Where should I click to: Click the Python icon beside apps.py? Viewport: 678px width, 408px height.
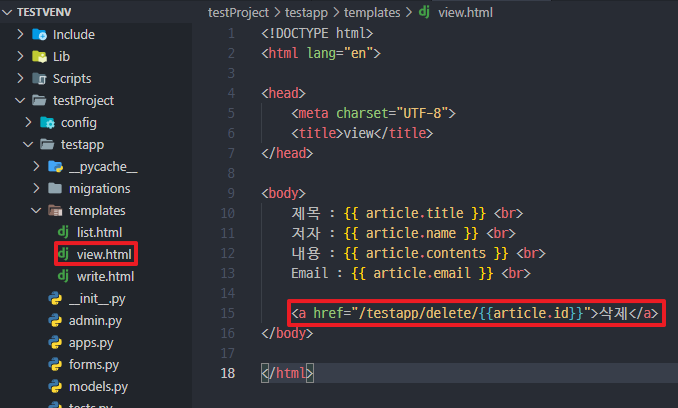point(55,342)
